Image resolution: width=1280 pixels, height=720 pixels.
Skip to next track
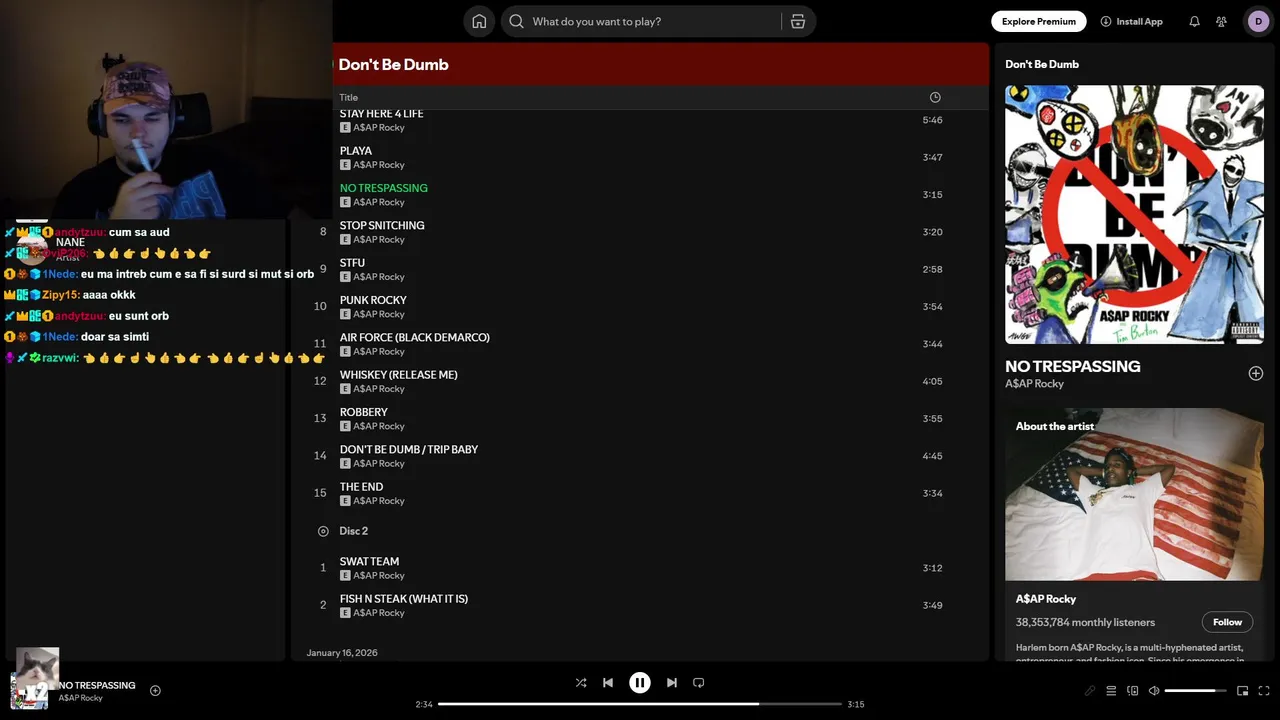[672, 683]
